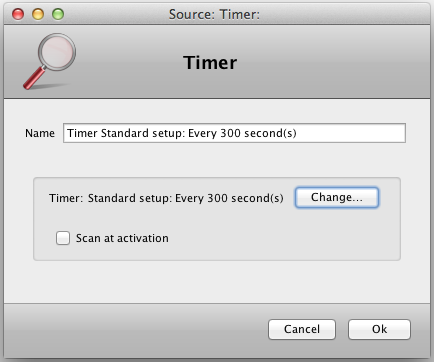Enable the Scan at activation checkbox
Screen dimensions: 434x362
click(x=63, y=238)
